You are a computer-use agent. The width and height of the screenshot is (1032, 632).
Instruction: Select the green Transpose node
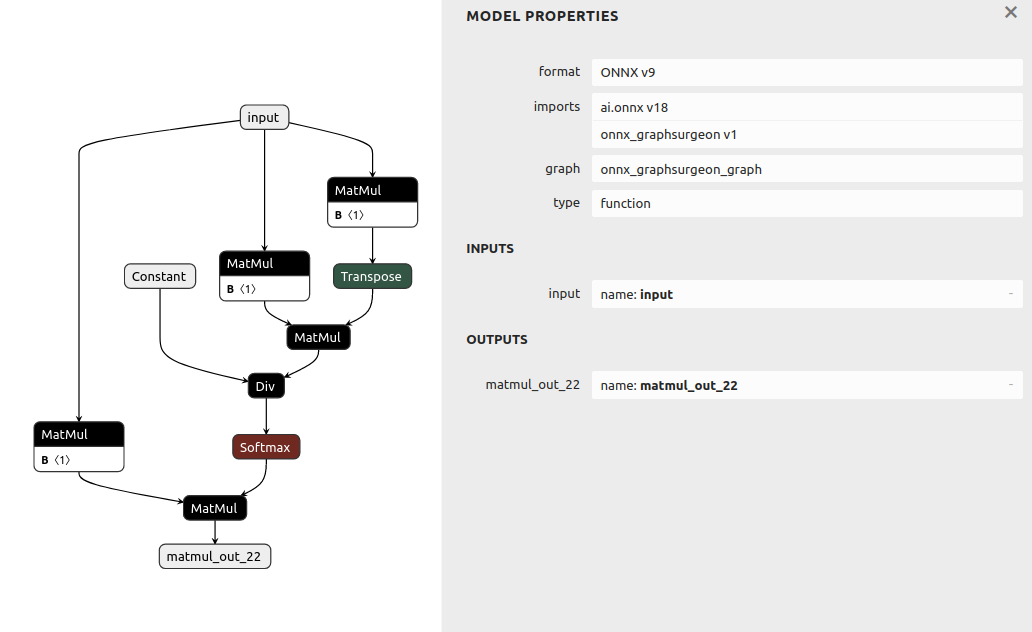point(372,276)
